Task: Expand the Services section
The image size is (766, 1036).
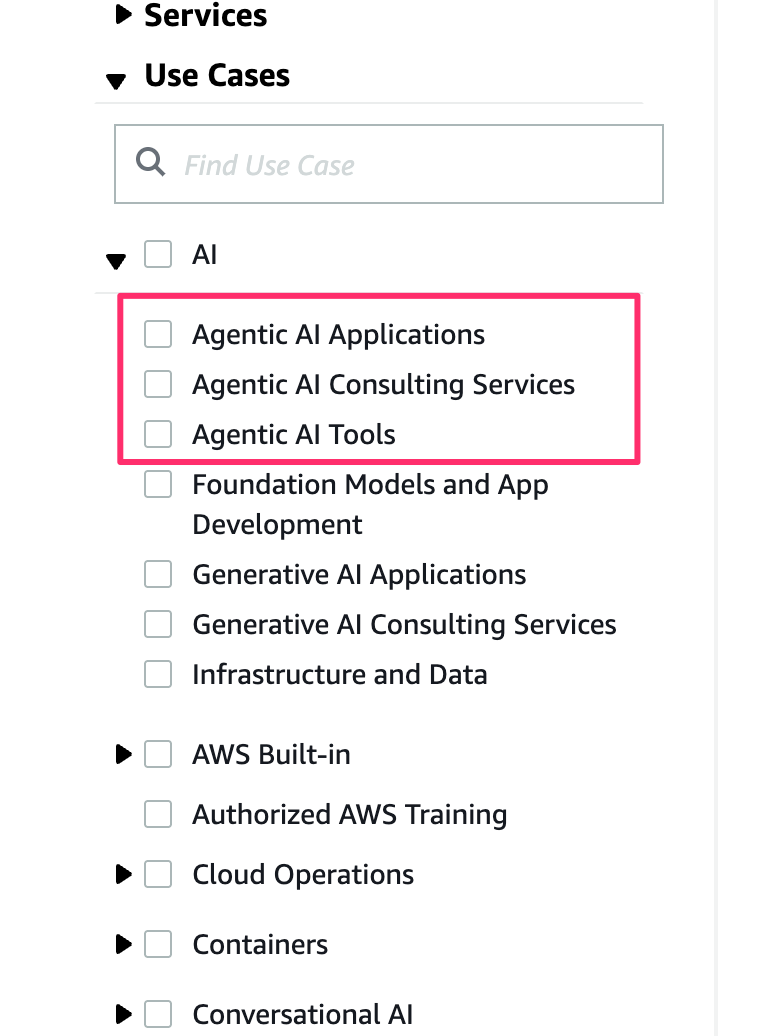Action: (123, 15)
